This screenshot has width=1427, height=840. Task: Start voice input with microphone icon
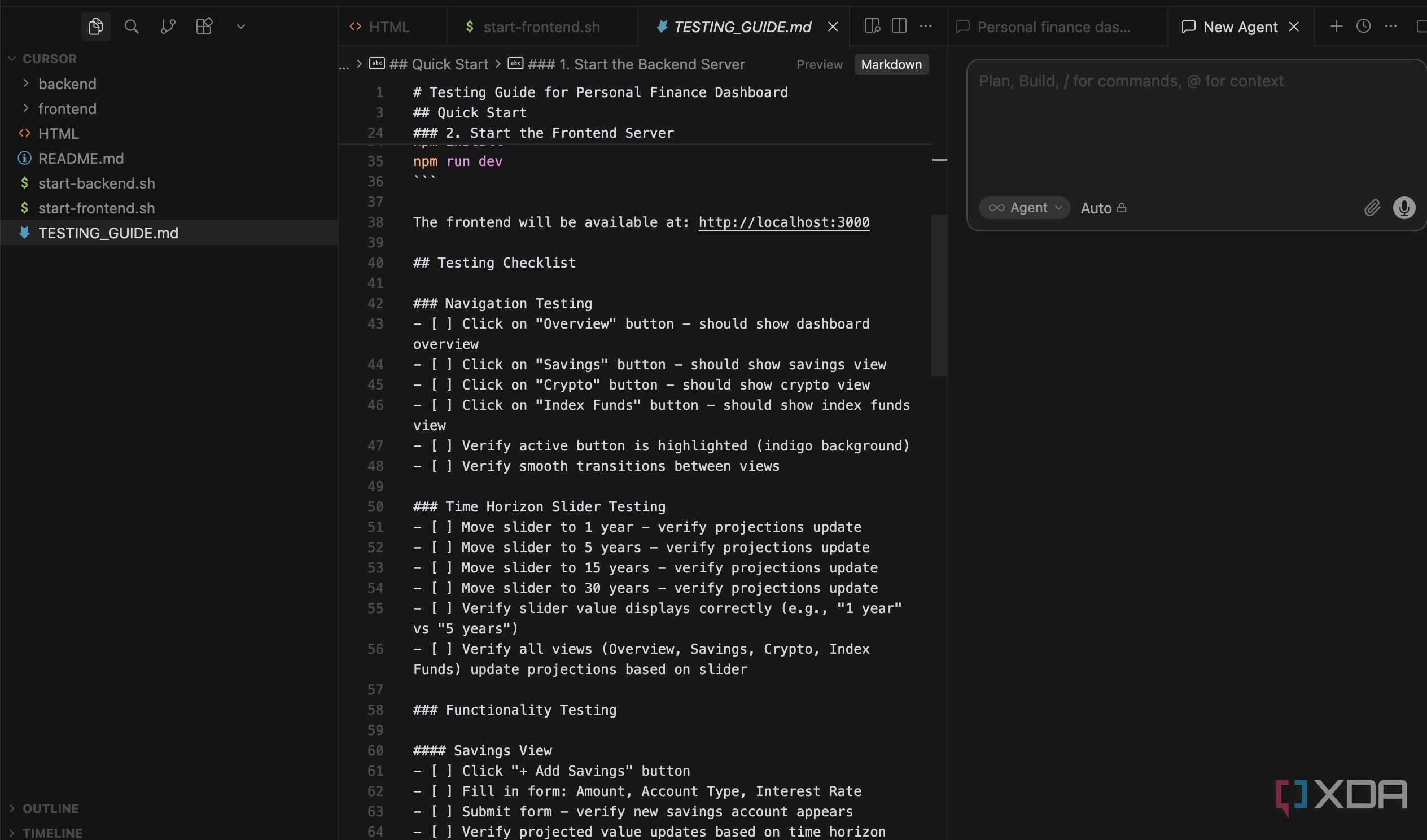(x=1404, y=208)
